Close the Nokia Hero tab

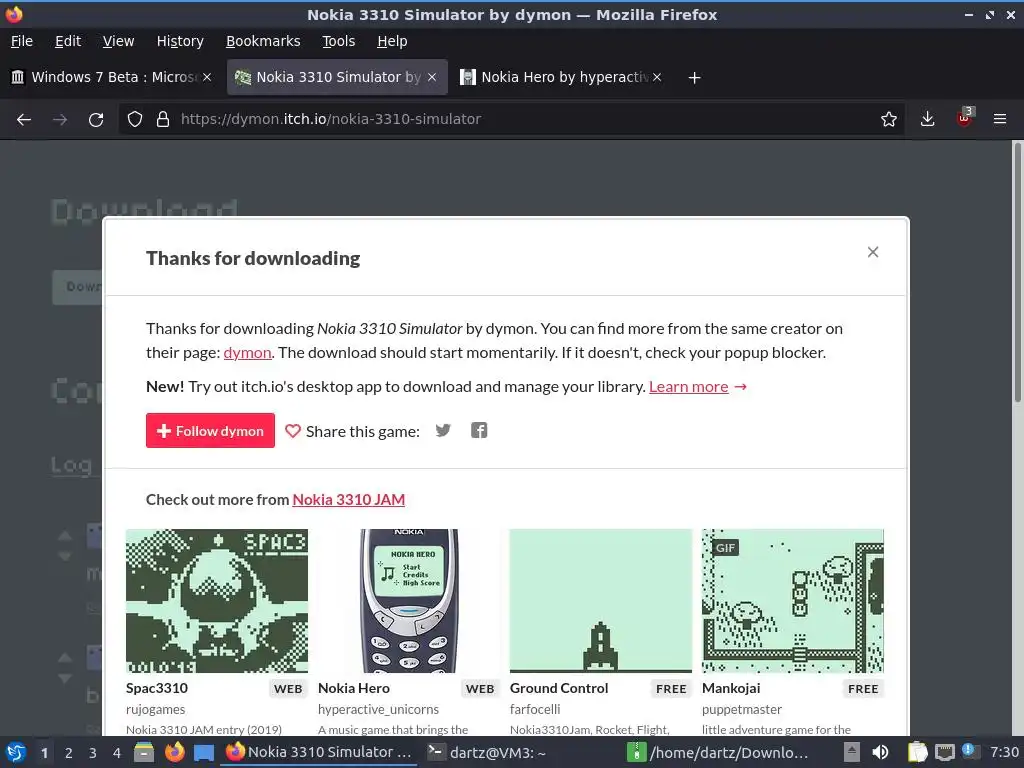657,77
